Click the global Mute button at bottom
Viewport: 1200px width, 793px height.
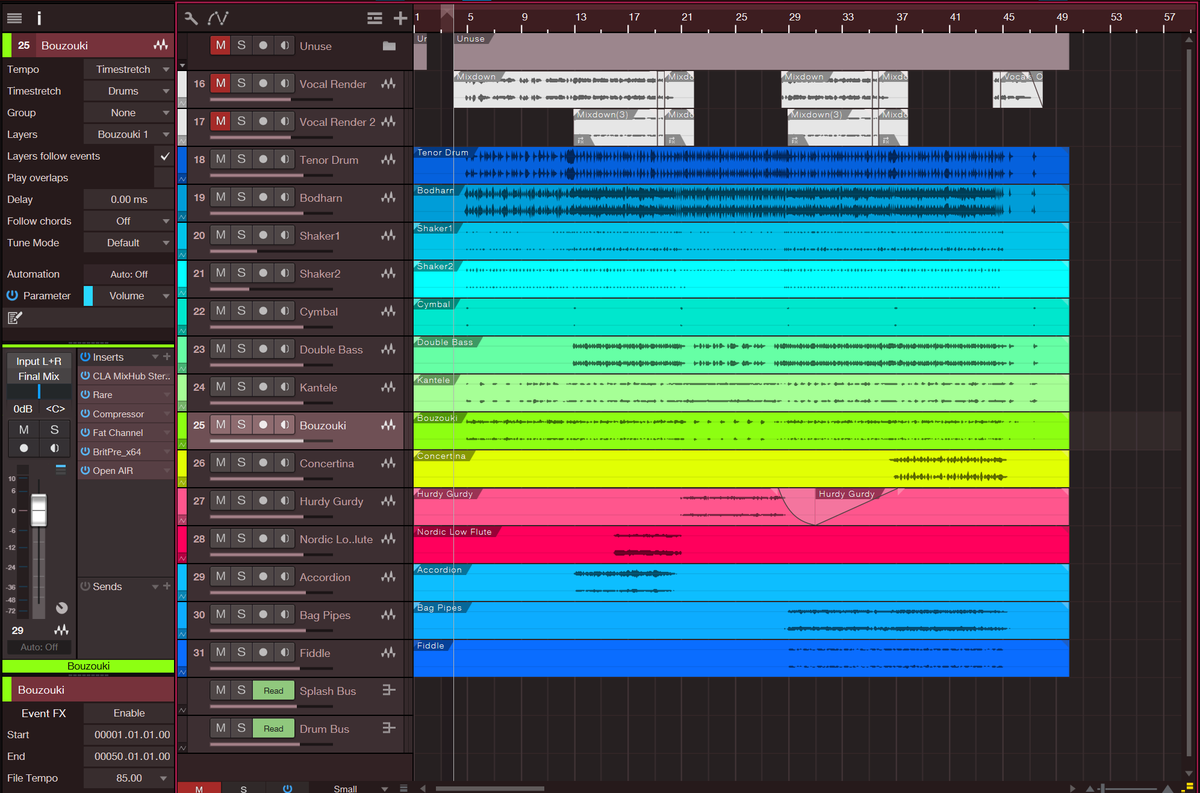[198, 788]
